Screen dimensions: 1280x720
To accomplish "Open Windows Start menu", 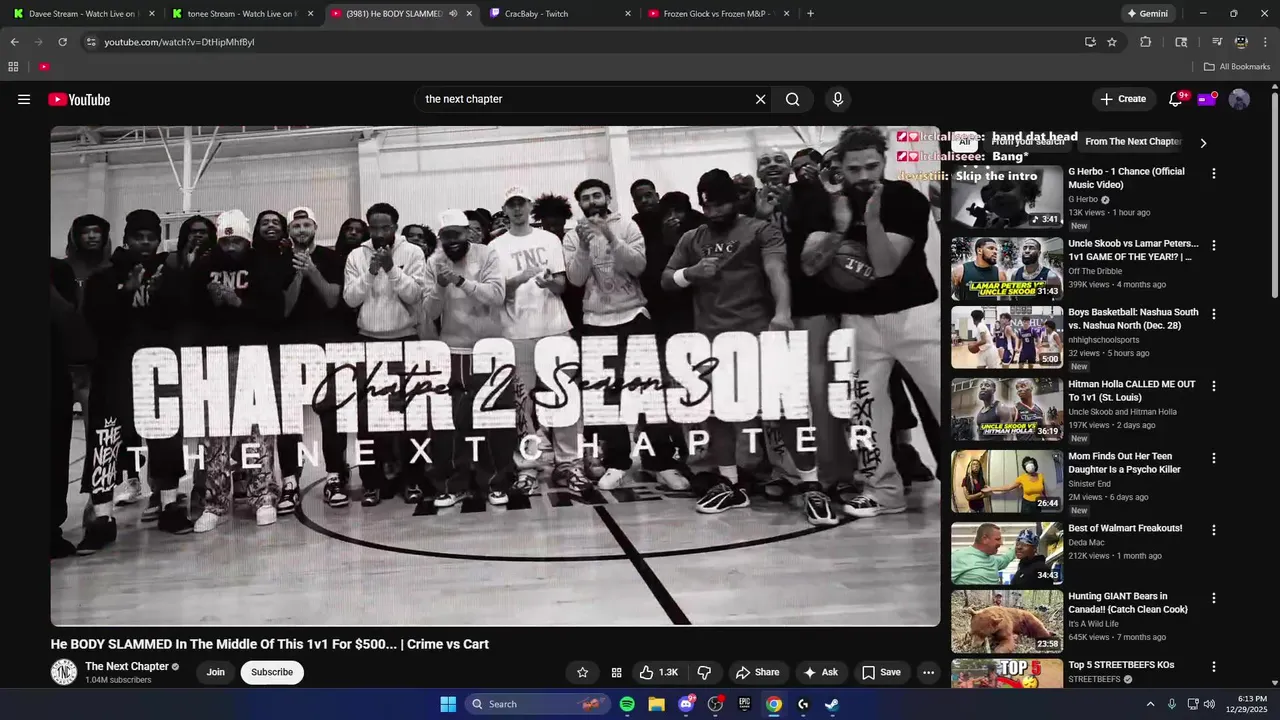I will pyautogui.click(x=448, y=704).
